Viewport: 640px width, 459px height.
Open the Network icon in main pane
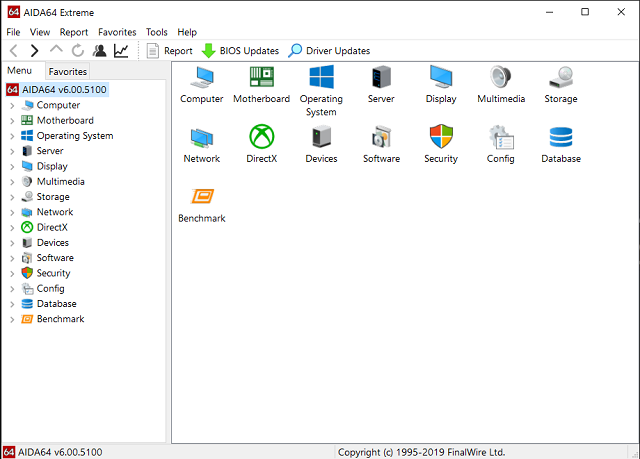pos(202,137)
